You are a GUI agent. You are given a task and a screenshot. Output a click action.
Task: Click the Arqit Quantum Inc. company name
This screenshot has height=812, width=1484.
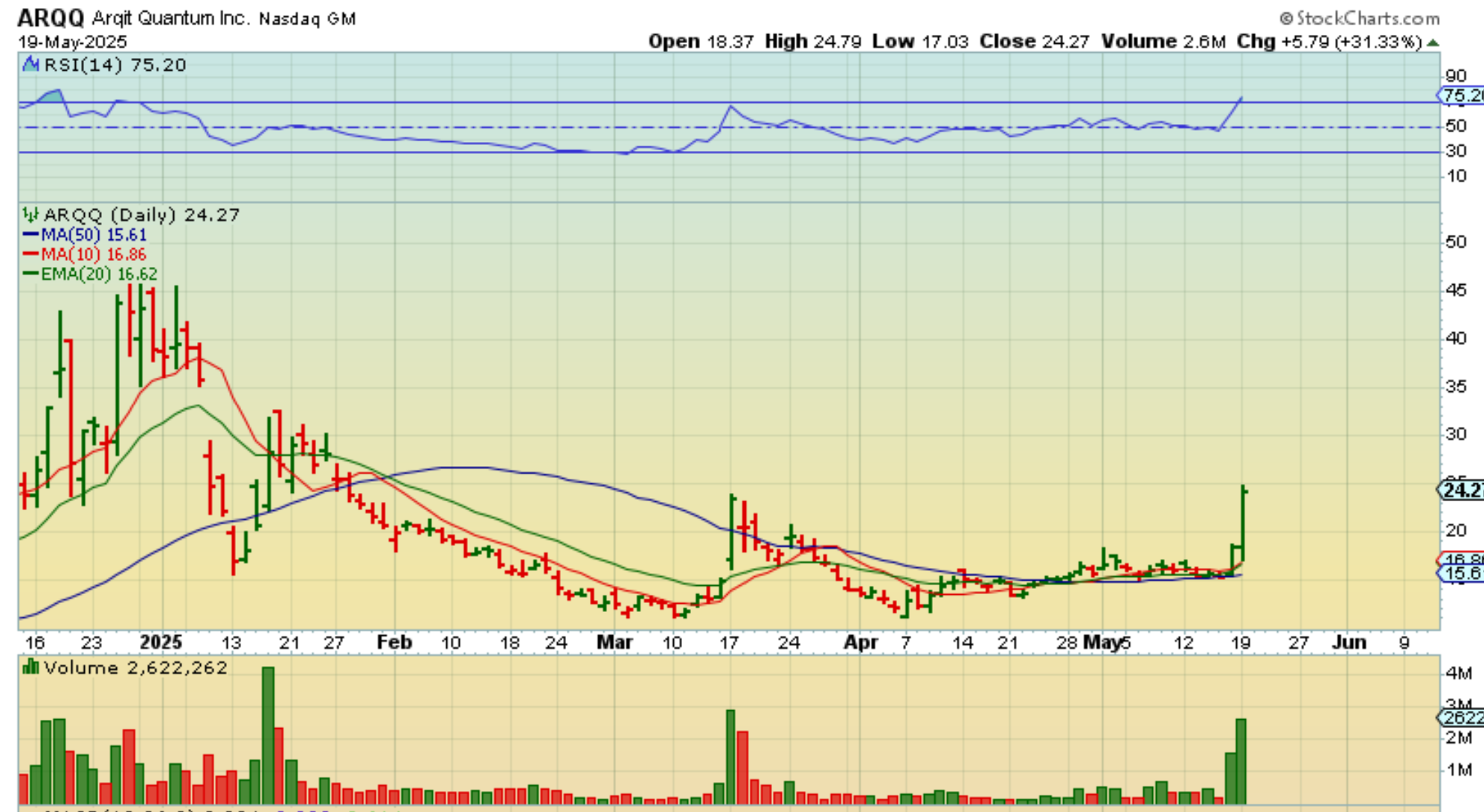(x=171, y=18)
